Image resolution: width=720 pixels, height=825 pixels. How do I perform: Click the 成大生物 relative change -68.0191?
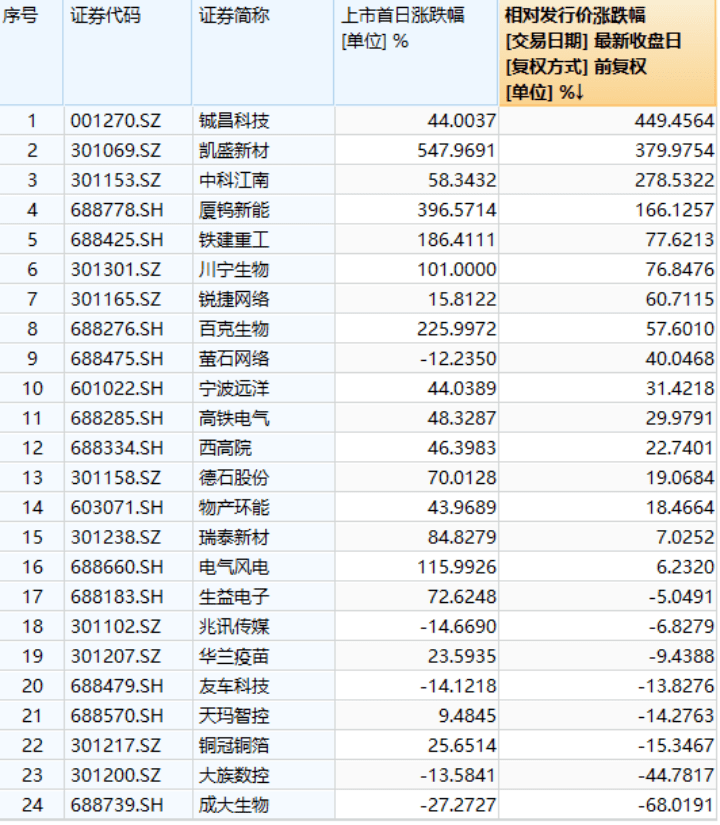click(675, 805)
